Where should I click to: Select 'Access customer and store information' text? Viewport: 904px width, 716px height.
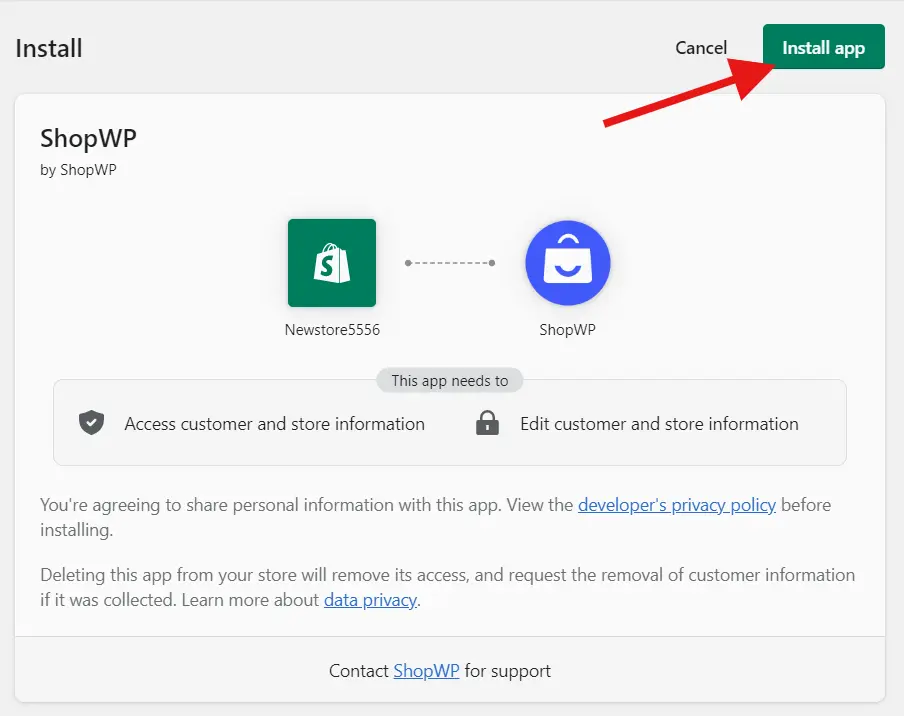[x=274, y=424]
